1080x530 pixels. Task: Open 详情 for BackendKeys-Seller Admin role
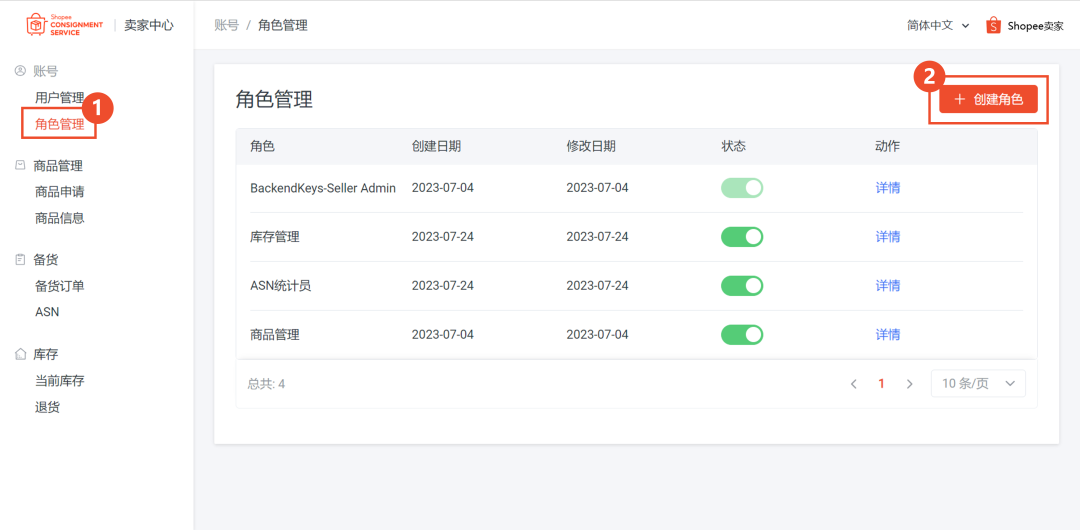point(887,188)
